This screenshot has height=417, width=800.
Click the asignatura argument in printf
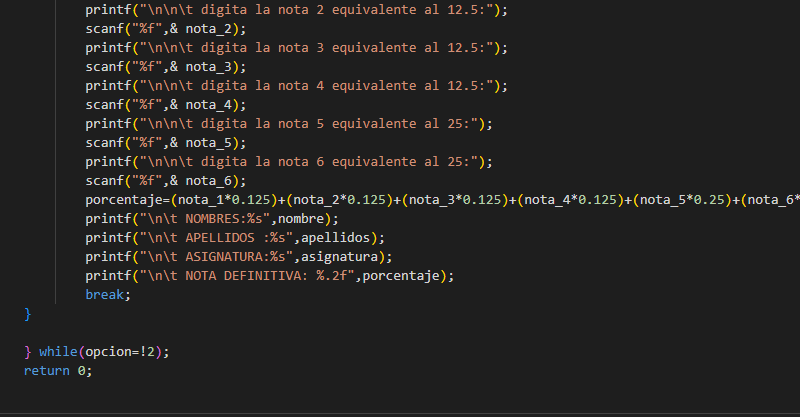pyautogui.click(x=339, y=257)
